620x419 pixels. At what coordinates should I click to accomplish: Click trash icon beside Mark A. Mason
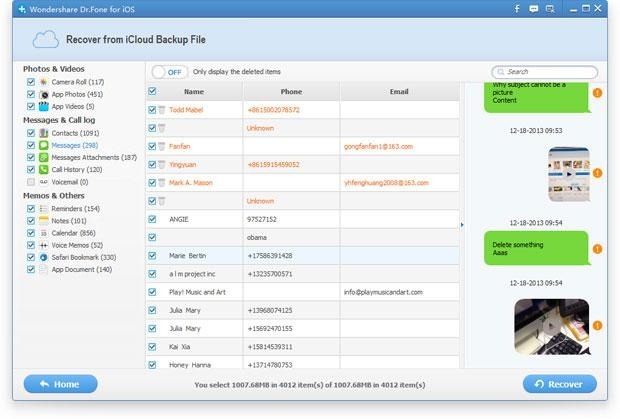(162, 183)
